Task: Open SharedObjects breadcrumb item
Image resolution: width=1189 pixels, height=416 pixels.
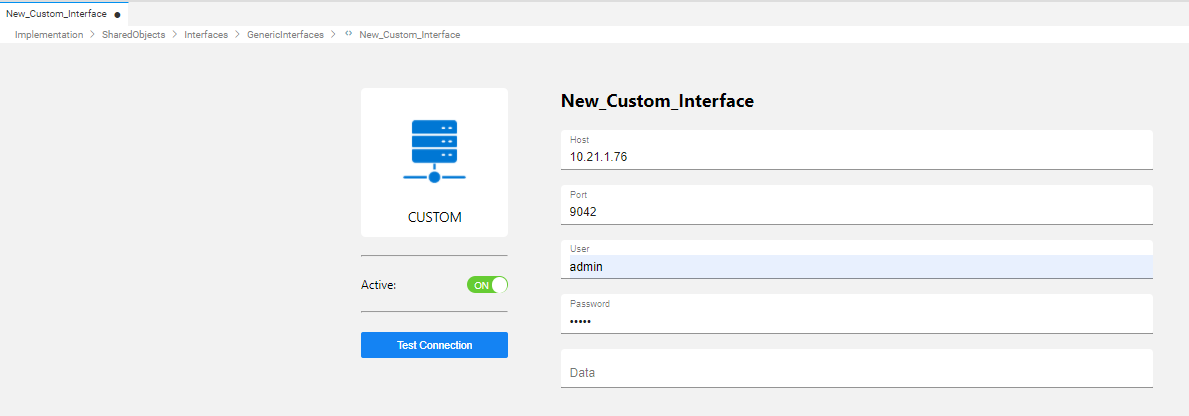Action: coord(134,34)
